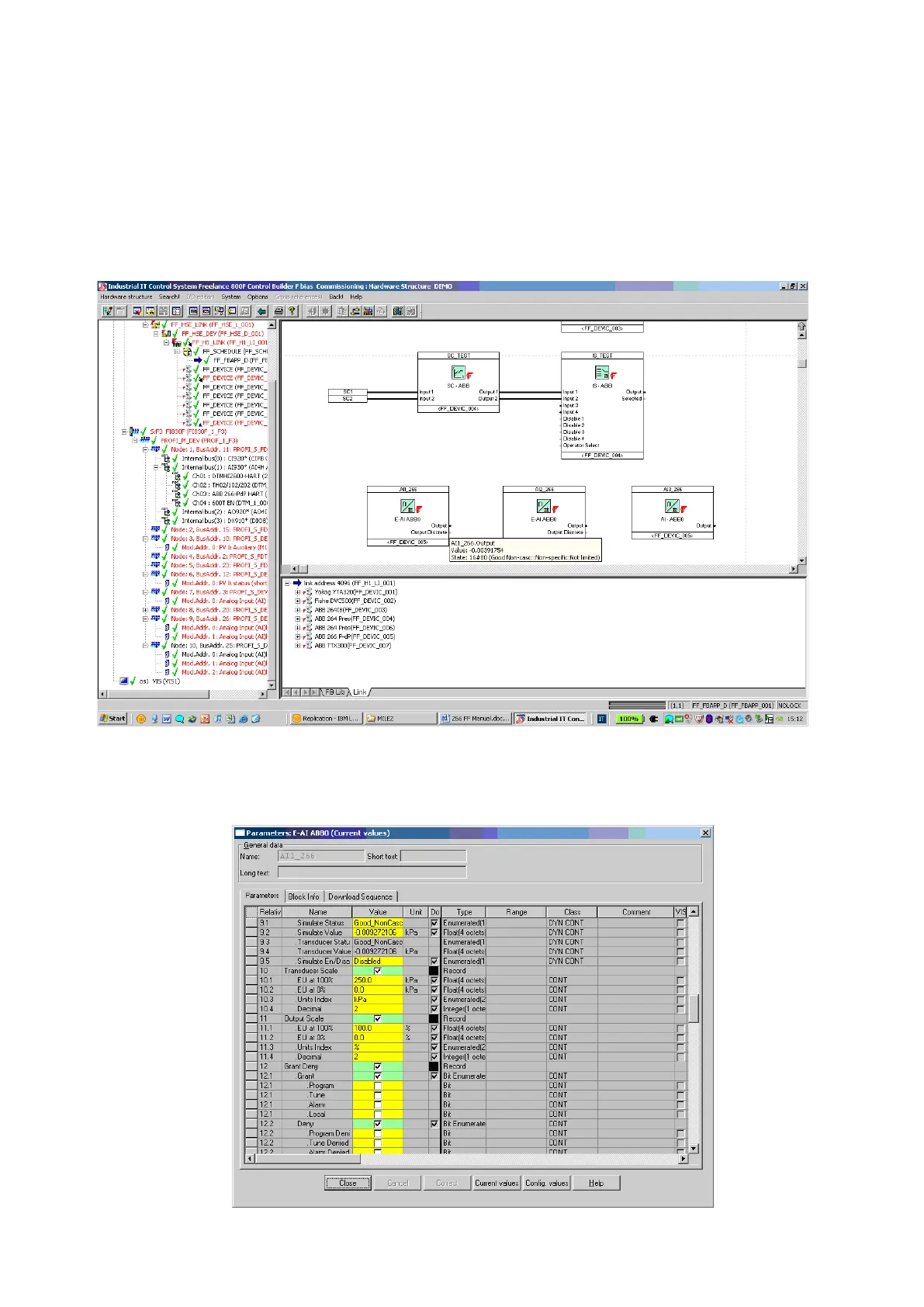Collapse the S:F3 FI830F tree node
Viewport: 924px width, 1307px height.
tap(124, 432)
